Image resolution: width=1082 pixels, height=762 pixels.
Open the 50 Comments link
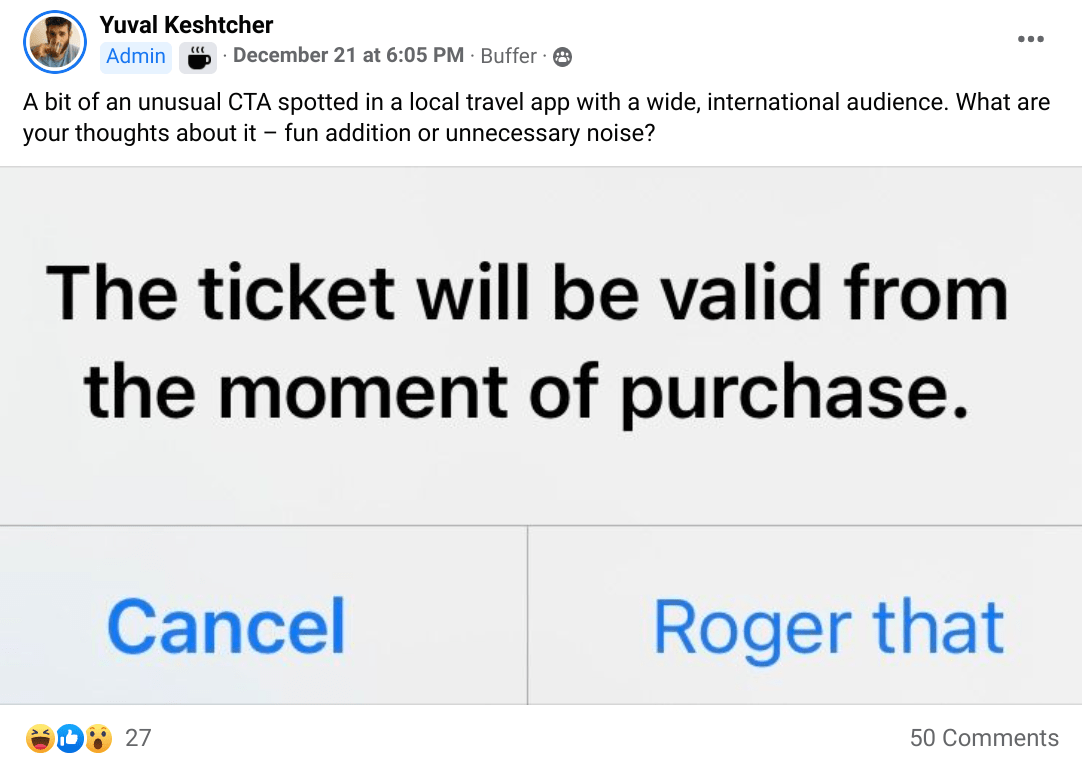click(x=984, y=738)
